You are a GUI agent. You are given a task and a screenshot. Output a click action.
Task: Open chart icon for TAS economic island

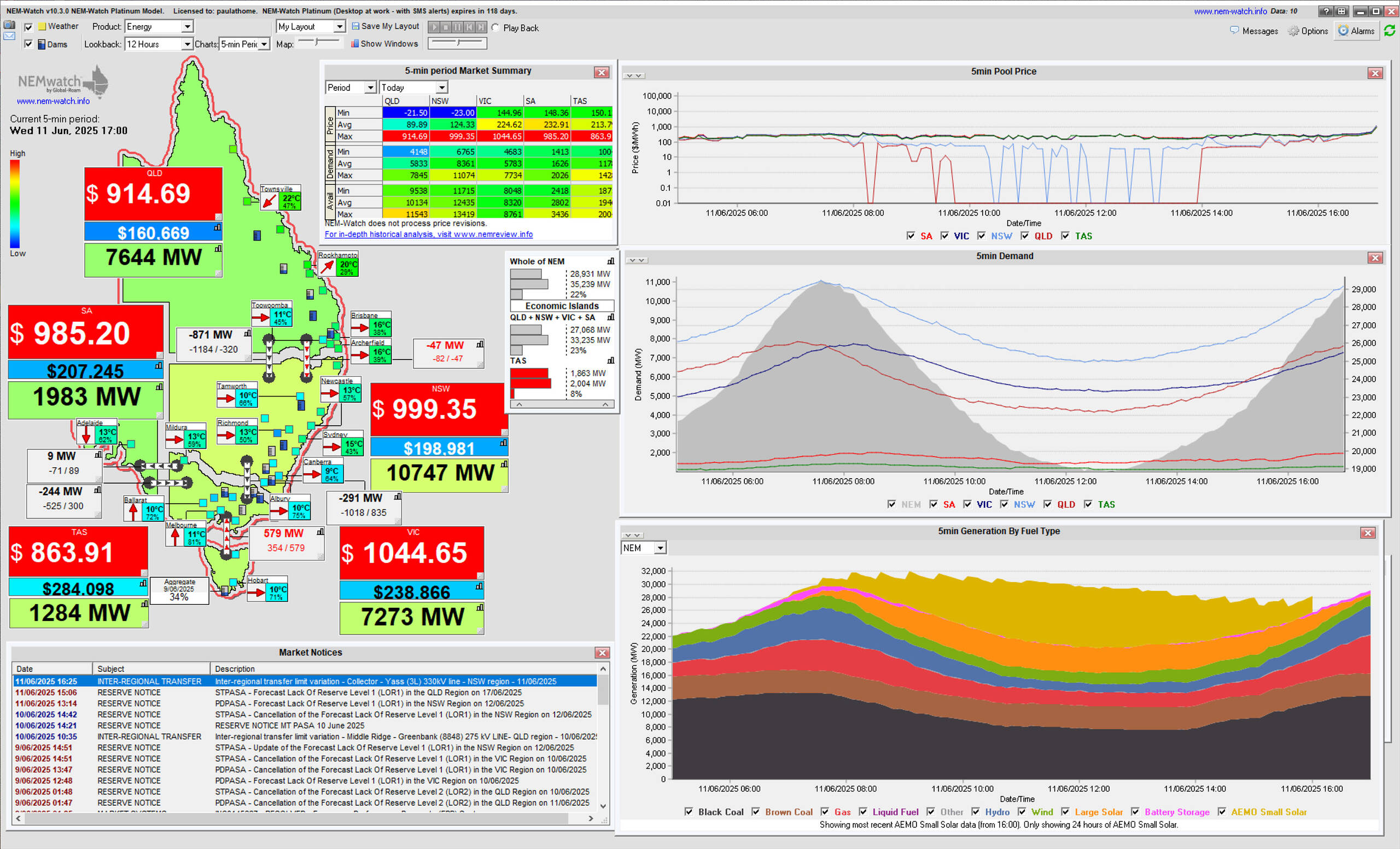point(611,360)
